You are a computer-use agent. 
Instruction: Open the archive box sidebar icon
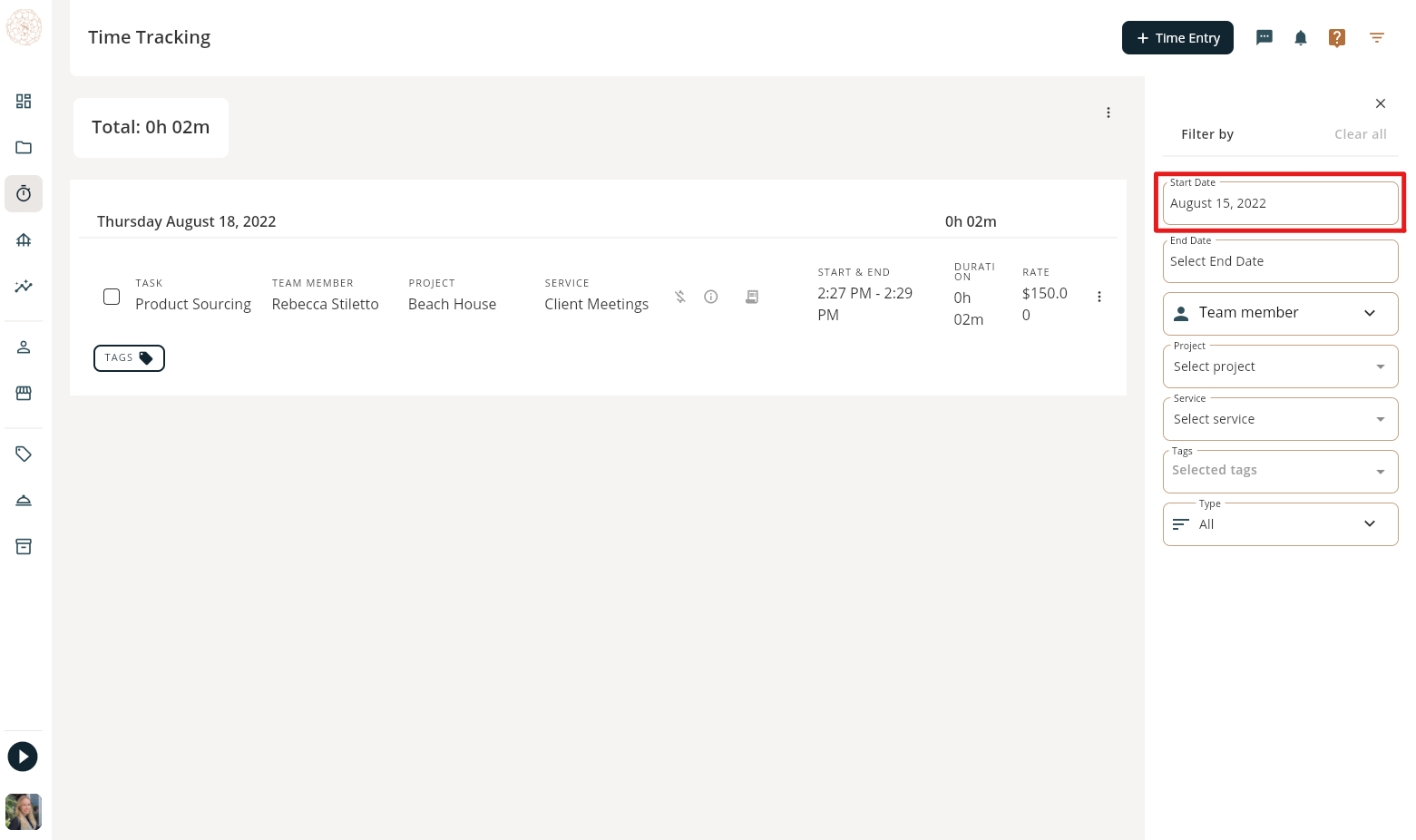point(24,546)
